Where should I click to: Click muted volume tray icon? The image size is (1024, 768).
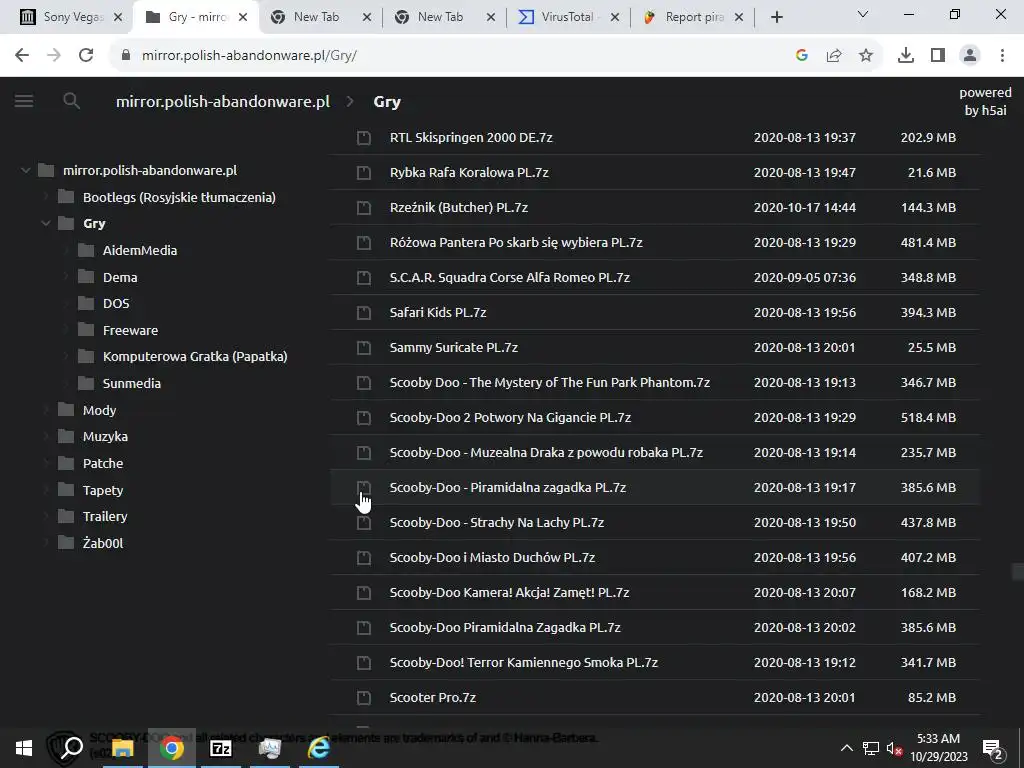pyautogui.click(x=894, y=748)
